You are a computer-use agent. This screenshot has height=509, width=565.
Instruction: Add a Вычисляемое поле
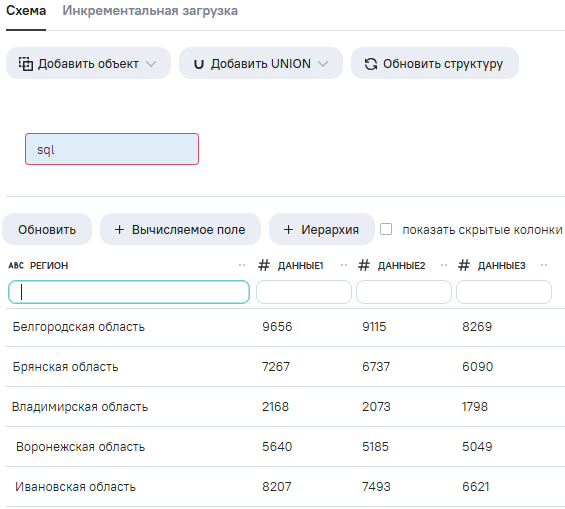pyautogui.click(x=180, y=229)
